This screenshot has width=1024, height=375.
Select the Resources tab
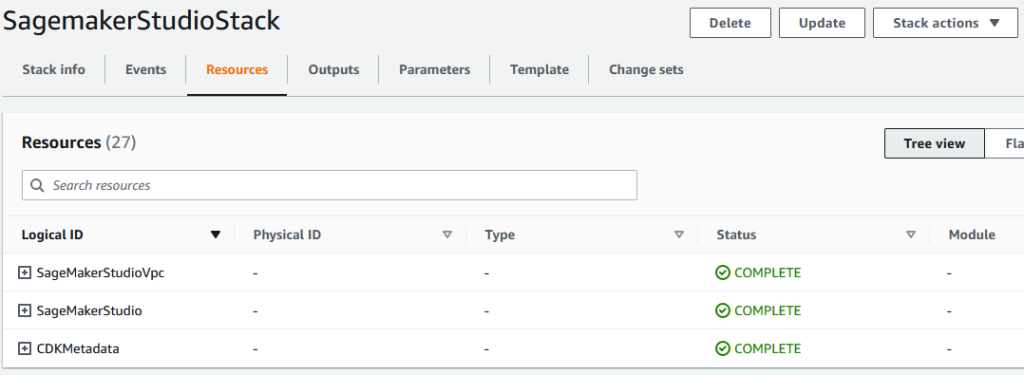(x=237, y=69)
